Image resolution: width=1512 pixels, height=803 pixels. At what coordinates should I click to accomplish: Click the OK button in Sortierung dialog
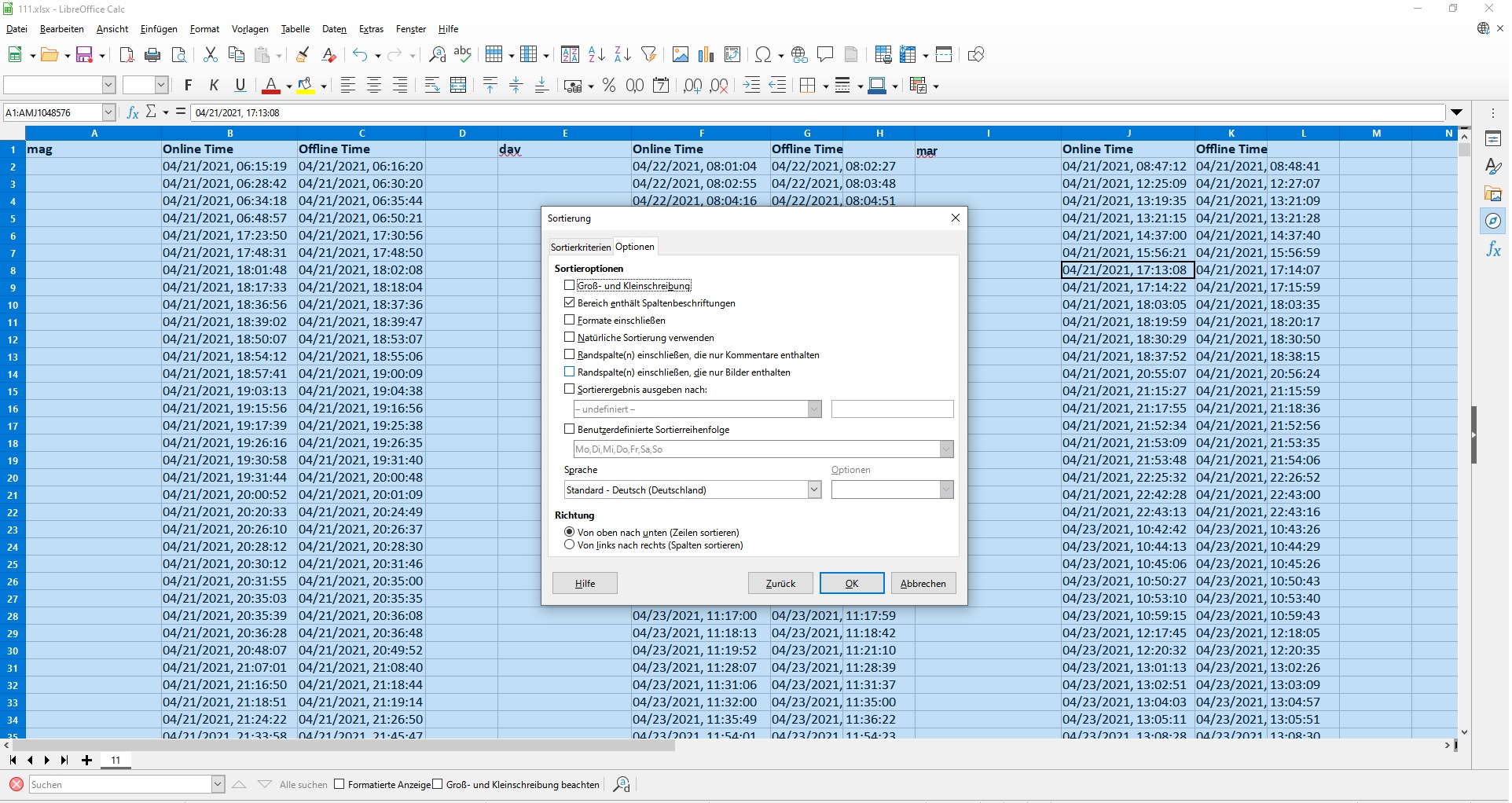point(852,583)
